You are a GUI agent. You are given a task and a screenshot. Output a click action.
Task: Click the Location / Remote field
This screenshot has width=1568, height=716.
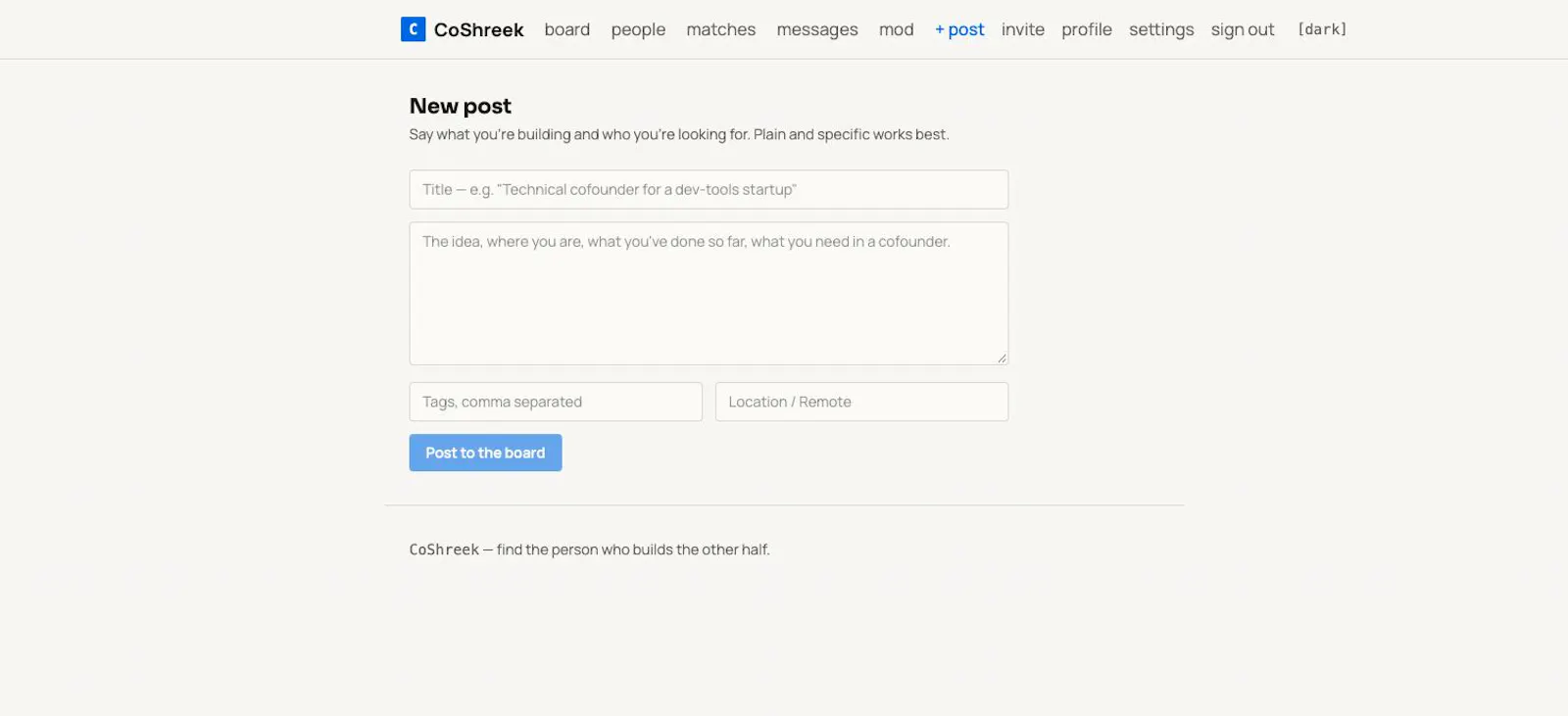[861, 402]
